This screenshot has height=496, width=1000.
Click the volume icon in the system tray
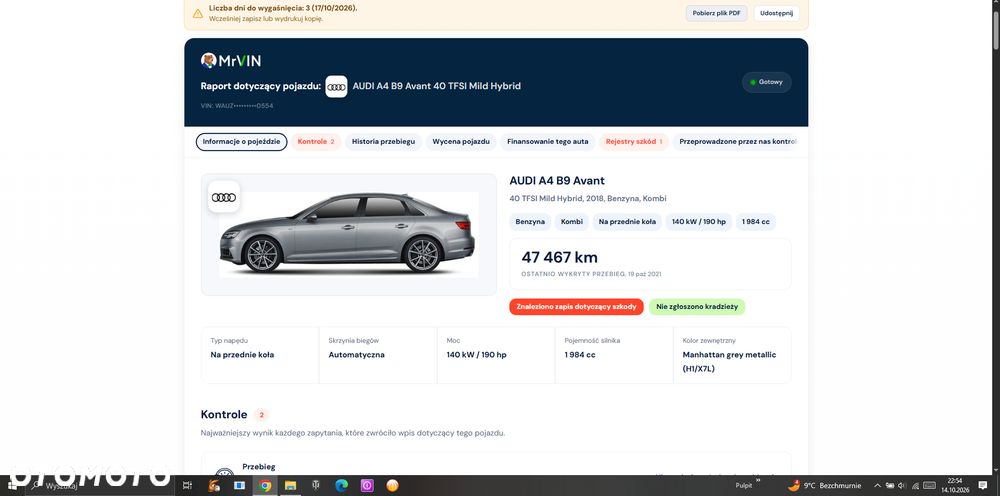[x=902, y=486]
